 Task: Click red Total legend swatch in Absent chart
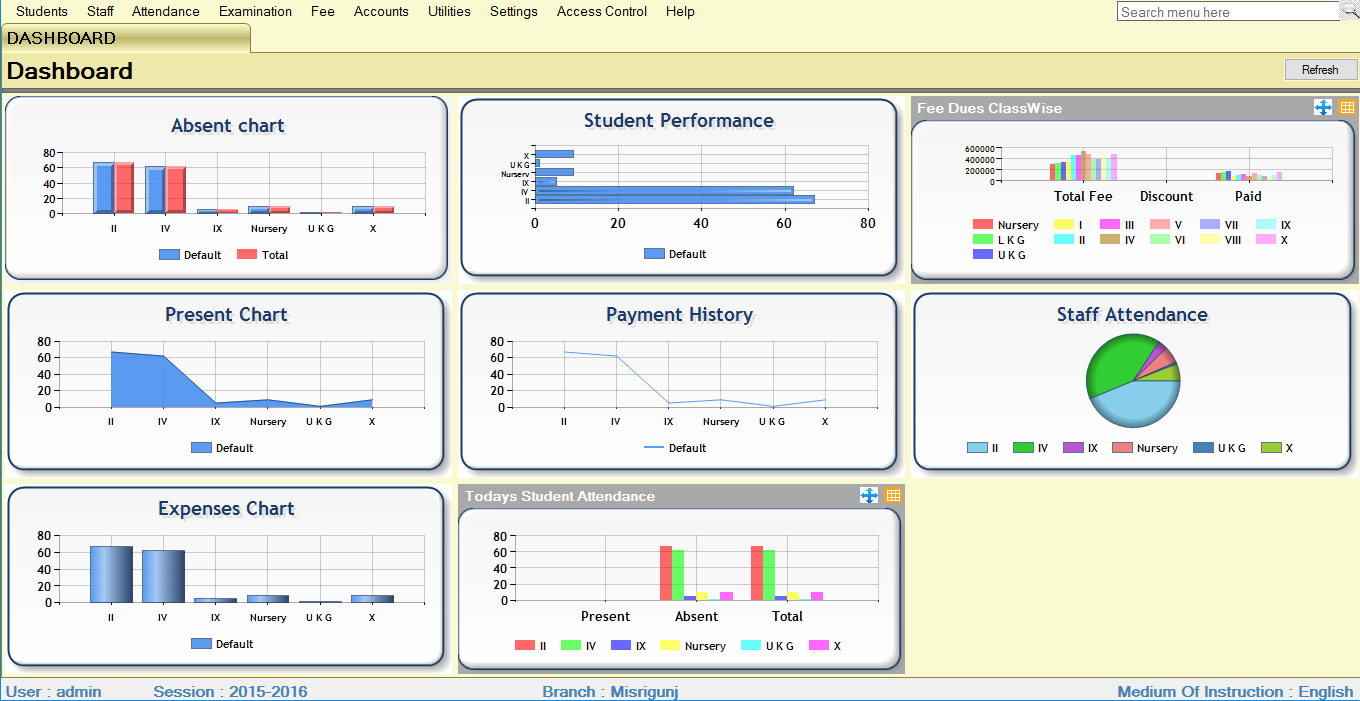pyautogui.click(x=247, y=255)
